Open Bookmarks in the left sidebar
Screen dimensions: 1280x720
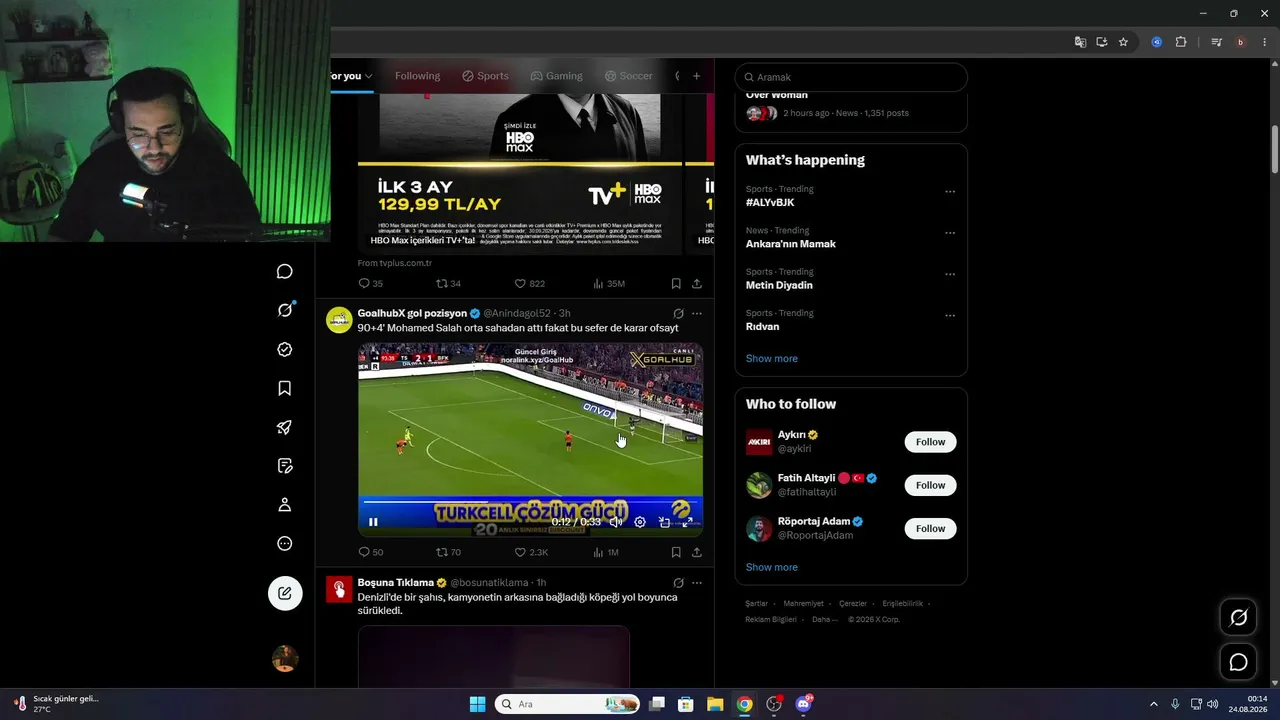click(285, 388)
